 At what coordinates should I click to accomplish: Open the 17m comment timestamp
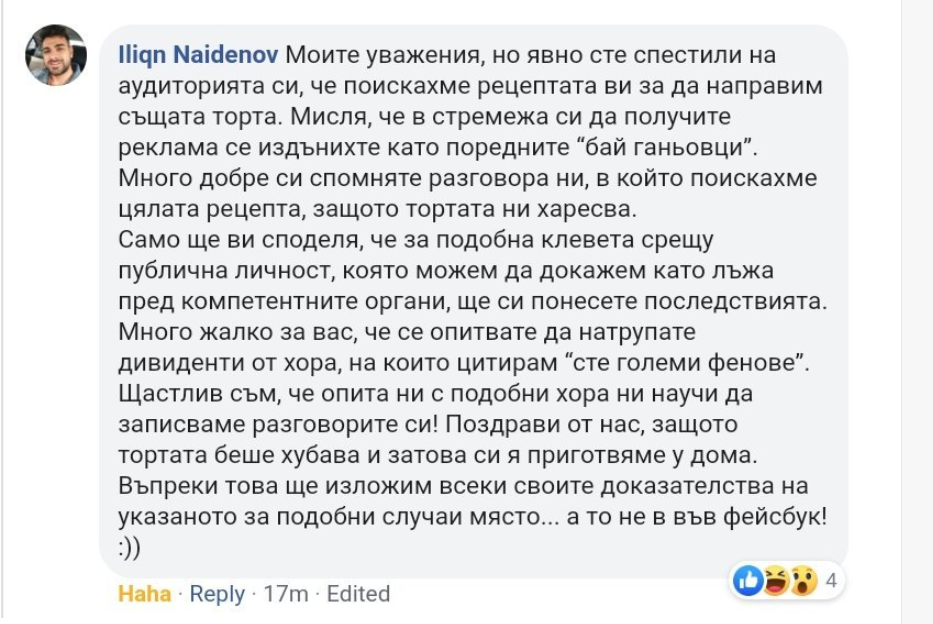286,593
